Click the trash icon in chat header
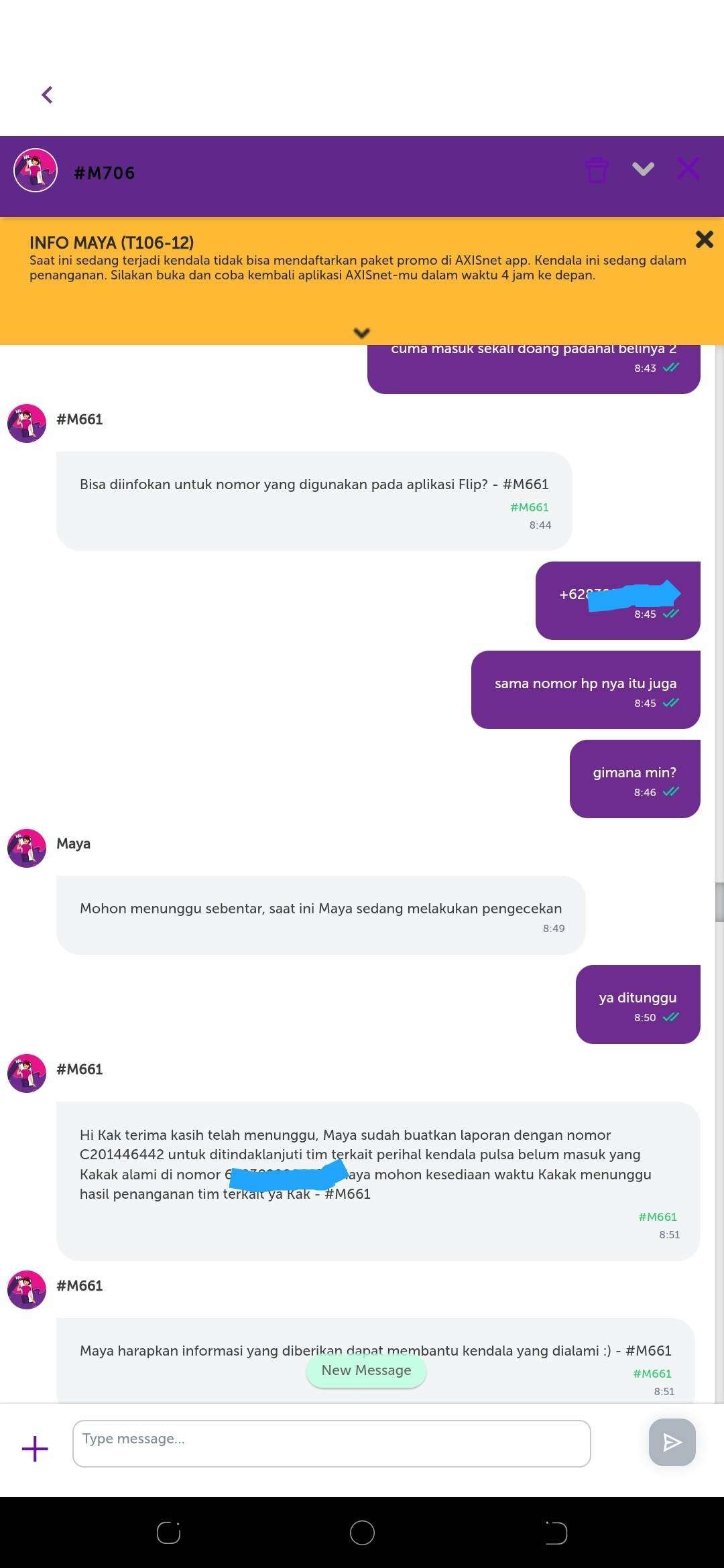724x1568 pixels. [597, 170]
